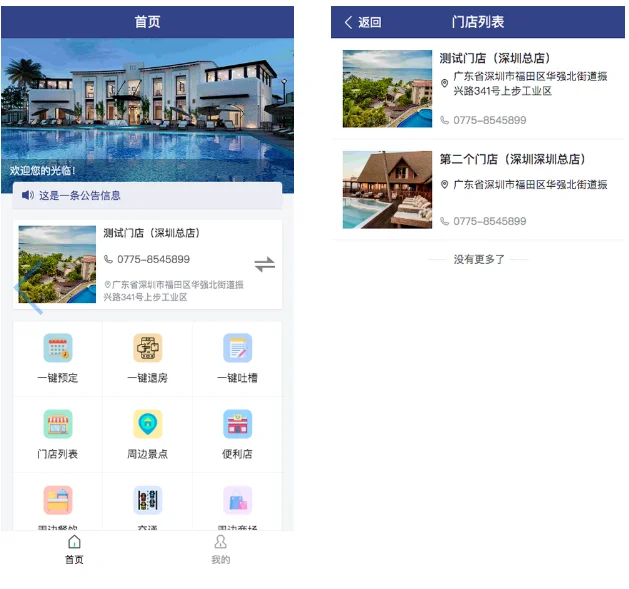Tap the 一键退房 checkout icon
Screen dimensions: 629x589
click(x=148, y=348)
